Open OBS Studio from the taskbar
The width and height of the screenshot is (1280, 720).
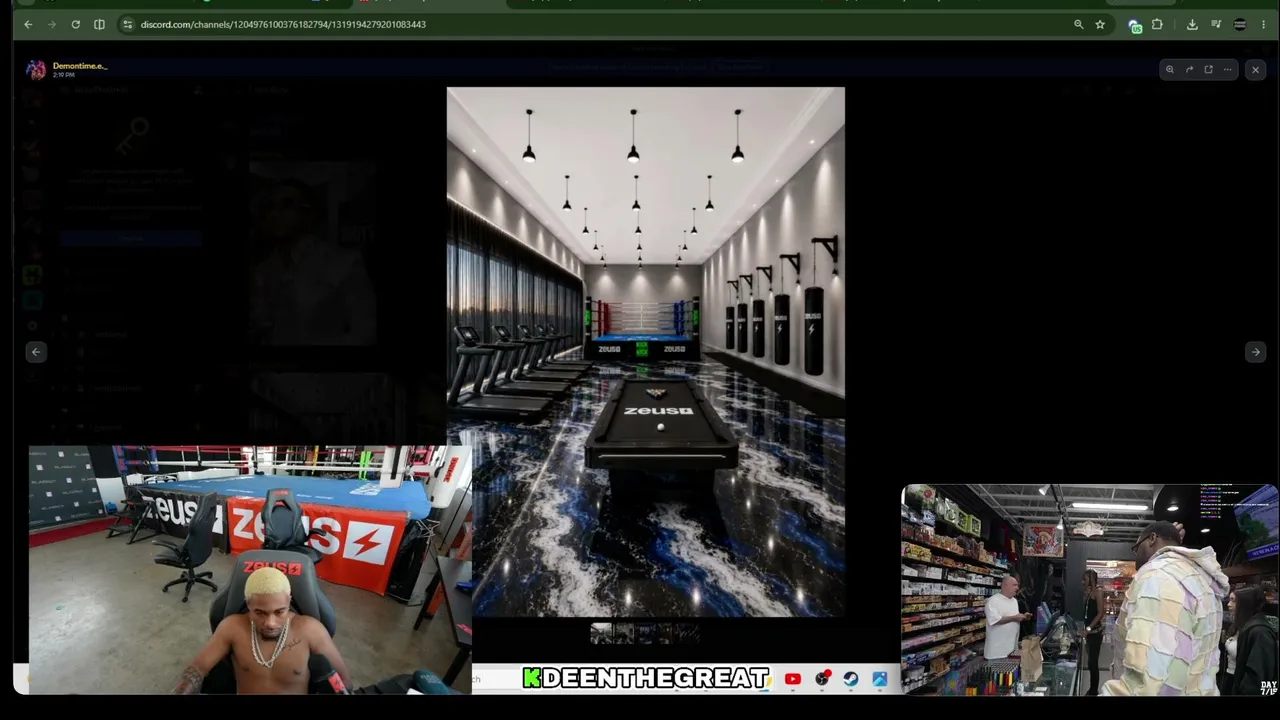822,679
